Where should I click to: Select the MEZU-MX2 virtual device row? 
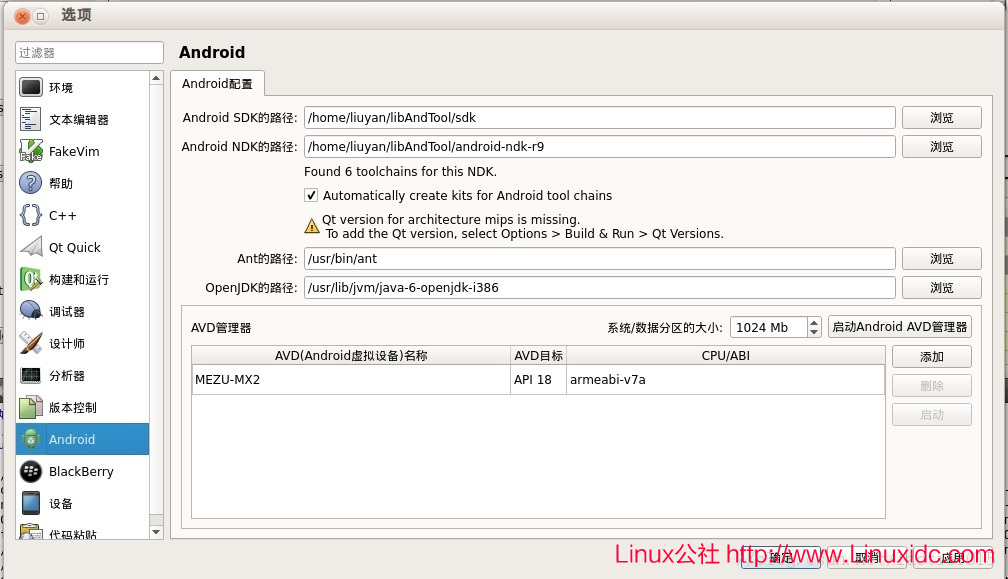(x=350, y=380)
